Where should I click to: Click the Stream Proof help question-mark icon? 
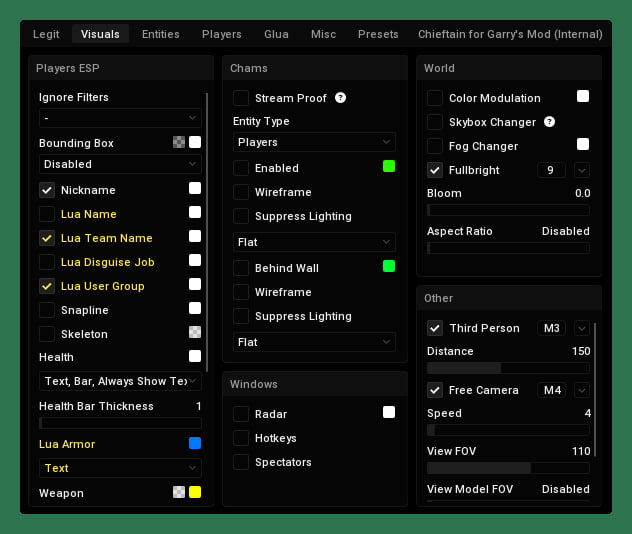click(340, 98)
